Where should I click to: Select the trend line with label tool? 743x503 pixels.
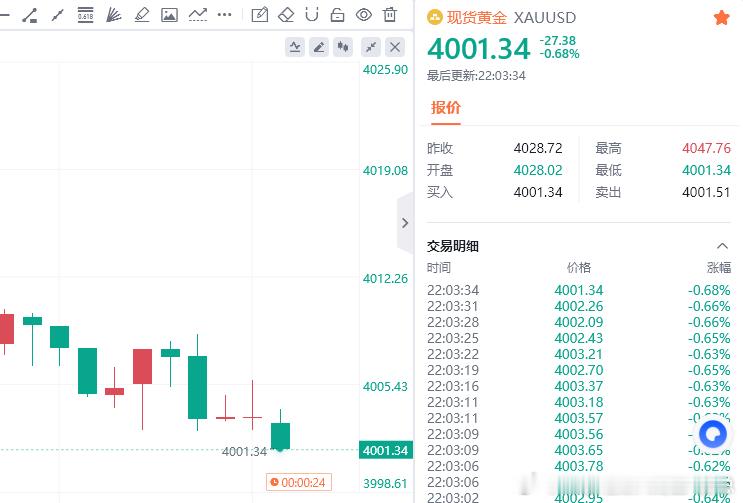pyautogui.click(x=30, y=15)
